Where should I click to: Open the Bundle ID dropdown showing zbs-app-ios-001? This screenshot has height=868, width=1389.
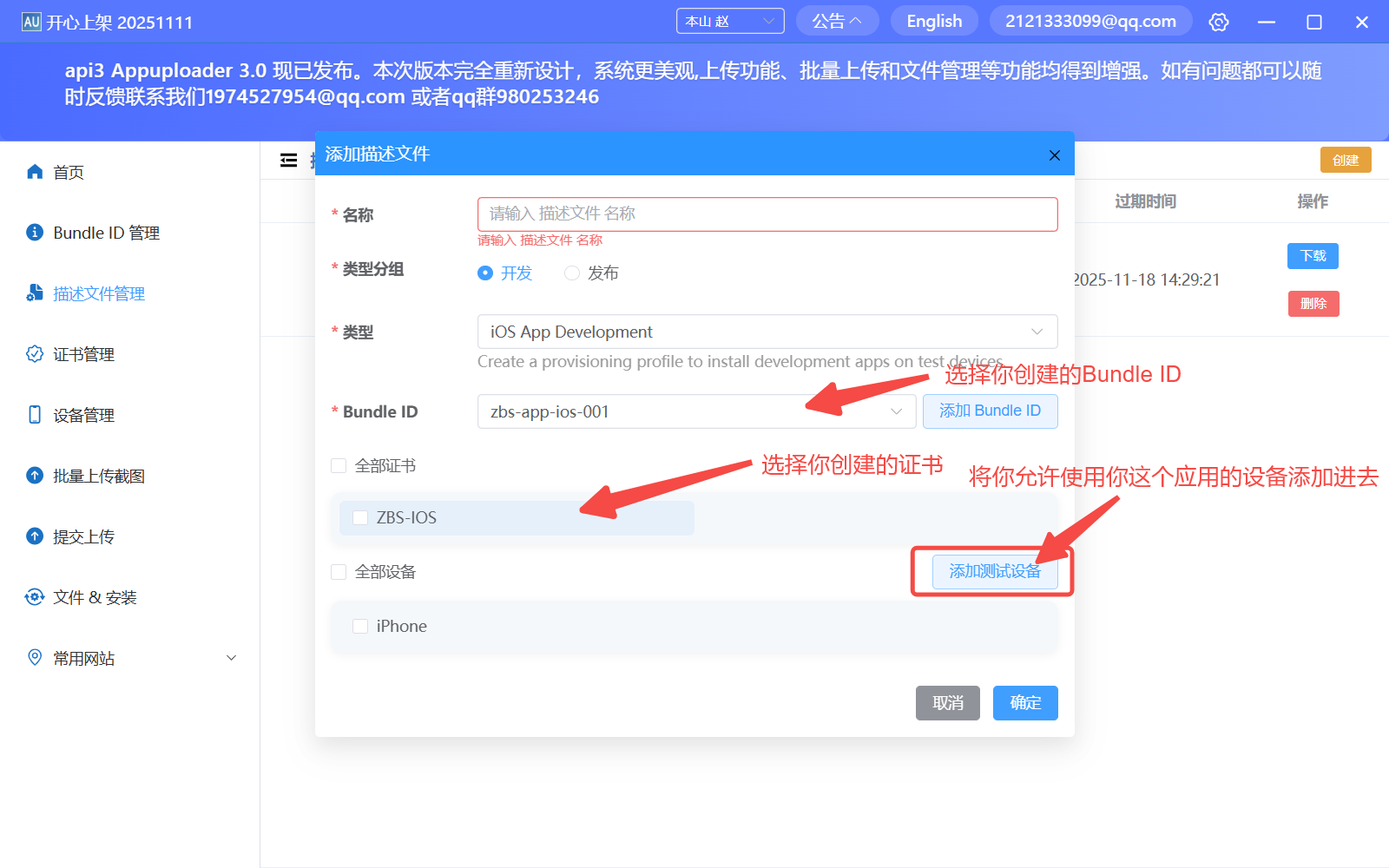point(694,411)
